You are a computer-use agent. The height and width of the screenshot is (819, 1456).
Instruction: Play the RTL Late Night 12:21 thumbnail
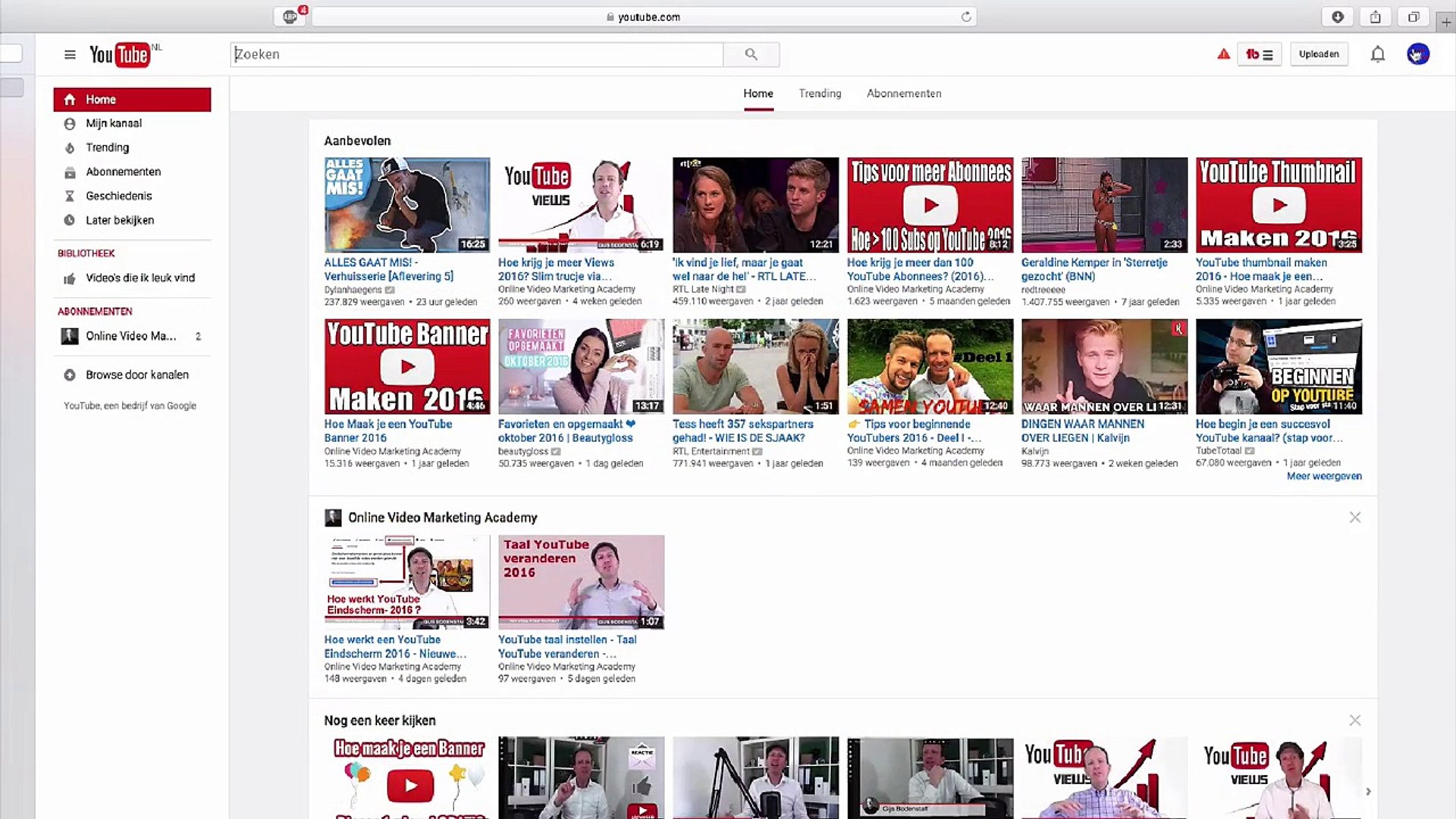756,205
